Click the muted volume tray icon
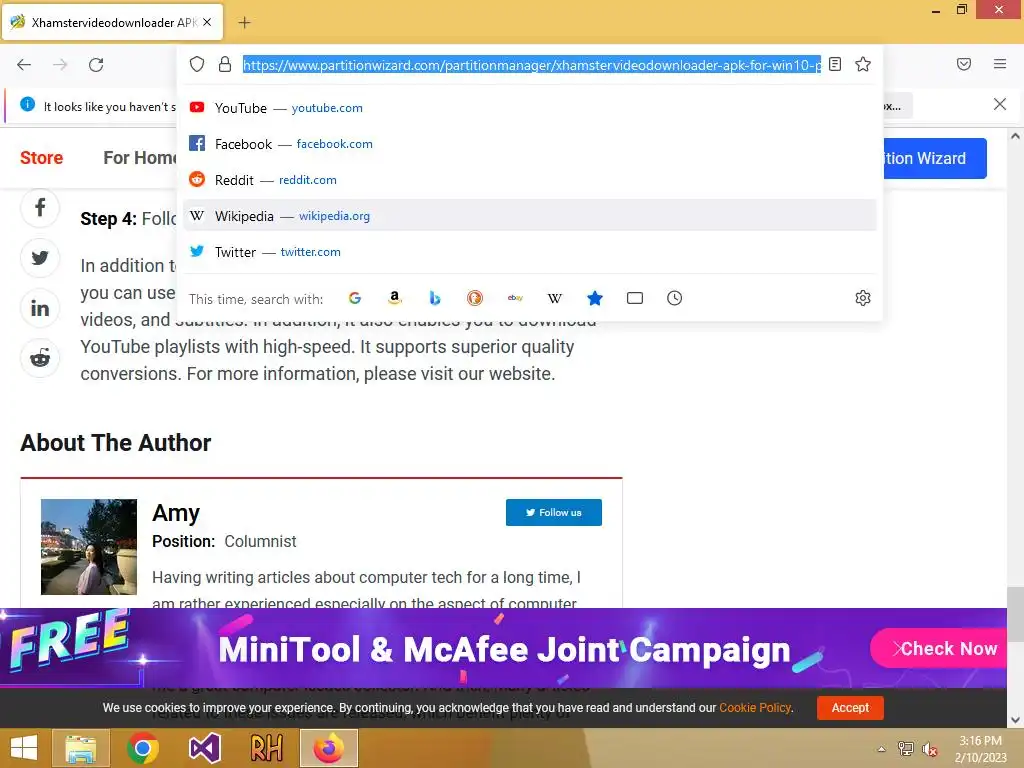 click(929, 749)
